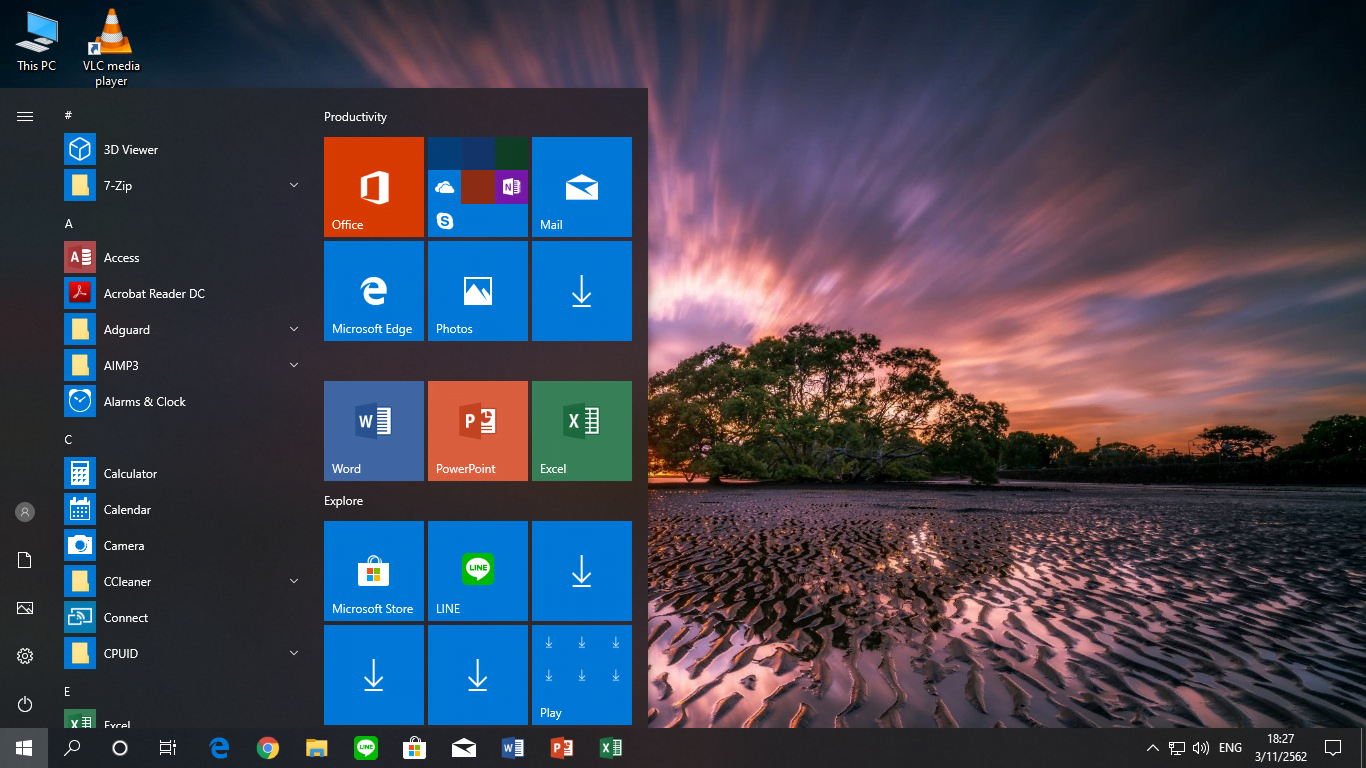Viewport: 1366px width, 768px height.
Task: Click the Windows Start button
Action: click(x=24, y=748)
